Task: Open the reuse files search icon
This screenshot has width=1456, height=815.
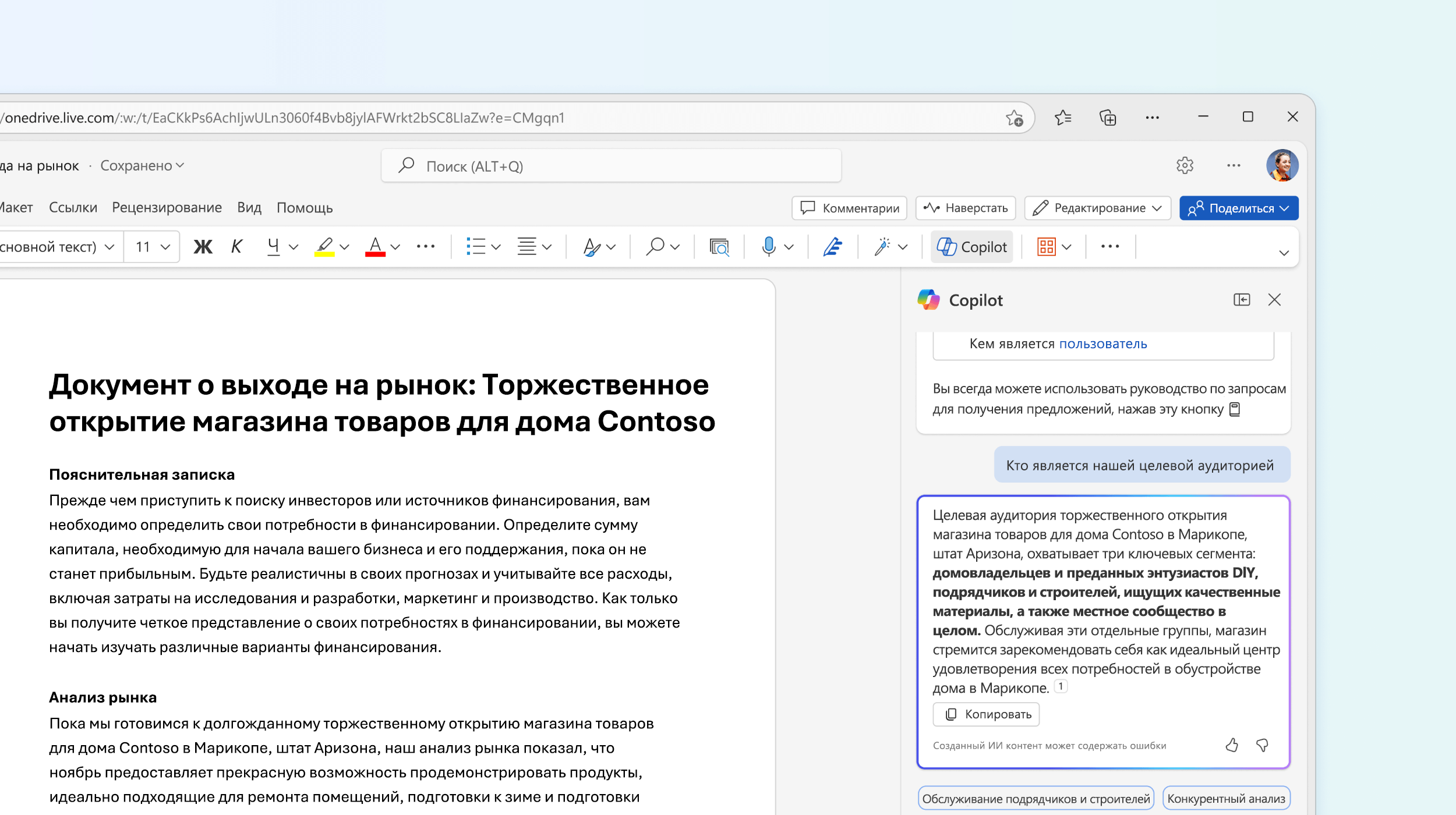Action: pyautogui.click(x=719, y=247)
